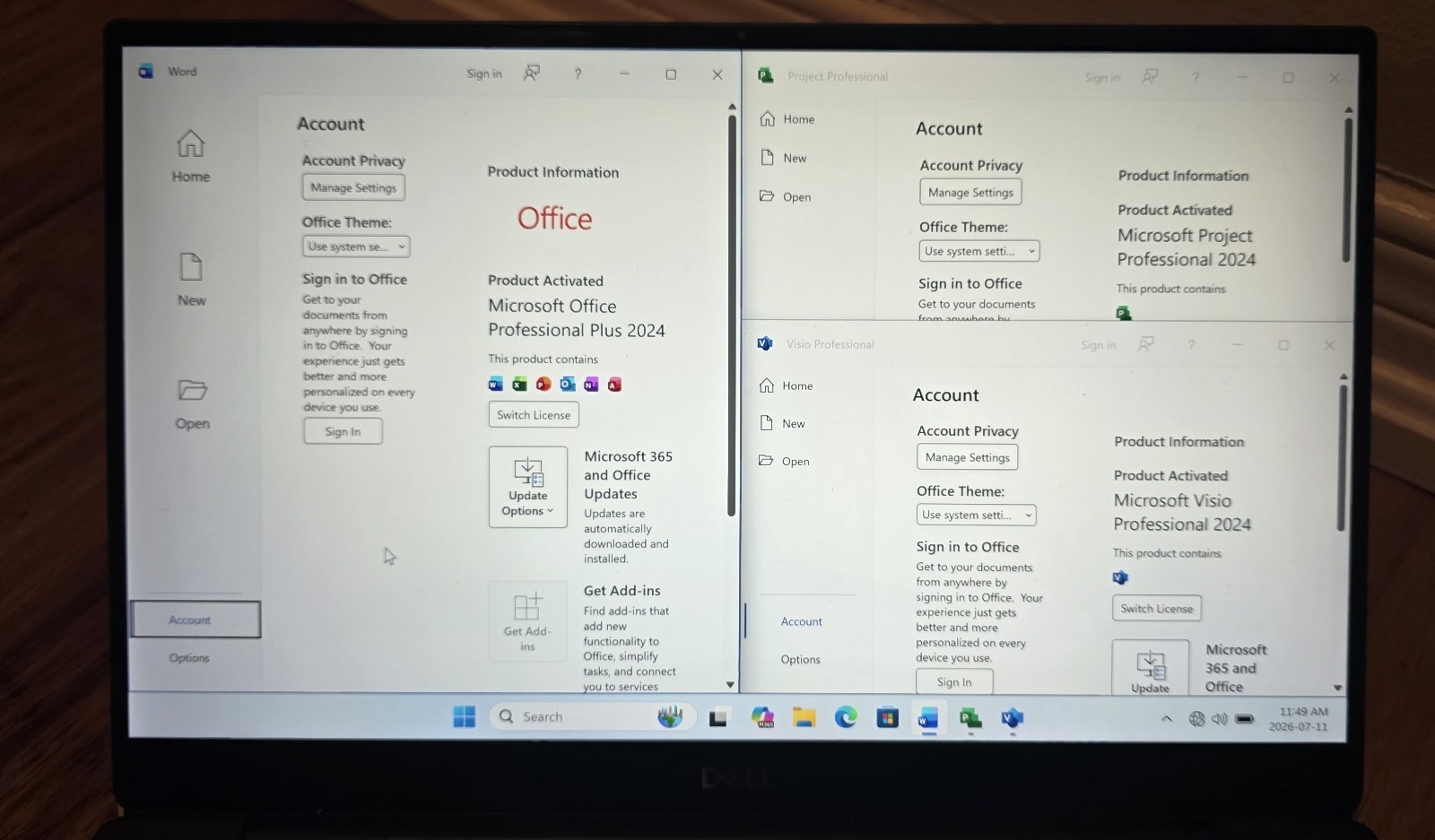This screenshot has height=840, width=1435.
Task: Click Sign in at Project Professional title bar
Action: coord(1102,78)
